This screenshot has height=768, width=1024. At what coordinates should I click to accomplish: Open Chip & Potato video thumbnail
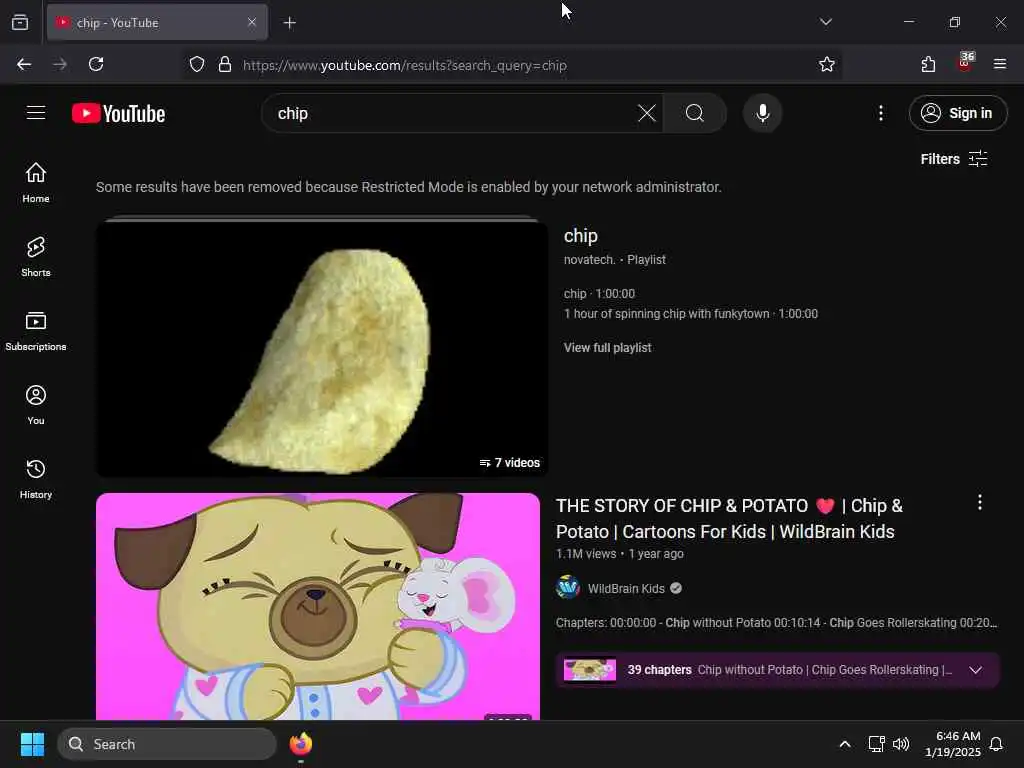[x=318, y=607]
